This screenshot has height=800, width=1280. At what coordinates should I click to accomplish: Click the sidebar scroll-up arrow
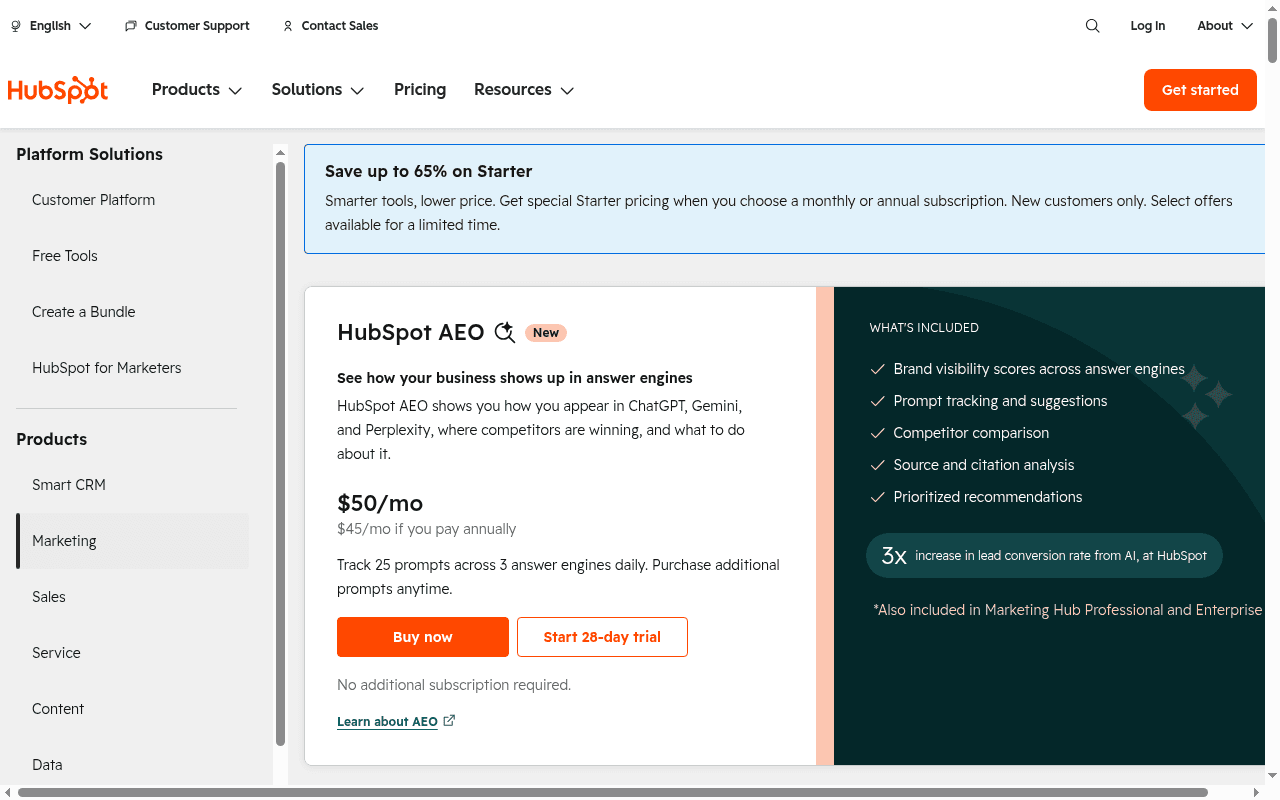pos(281,151)
